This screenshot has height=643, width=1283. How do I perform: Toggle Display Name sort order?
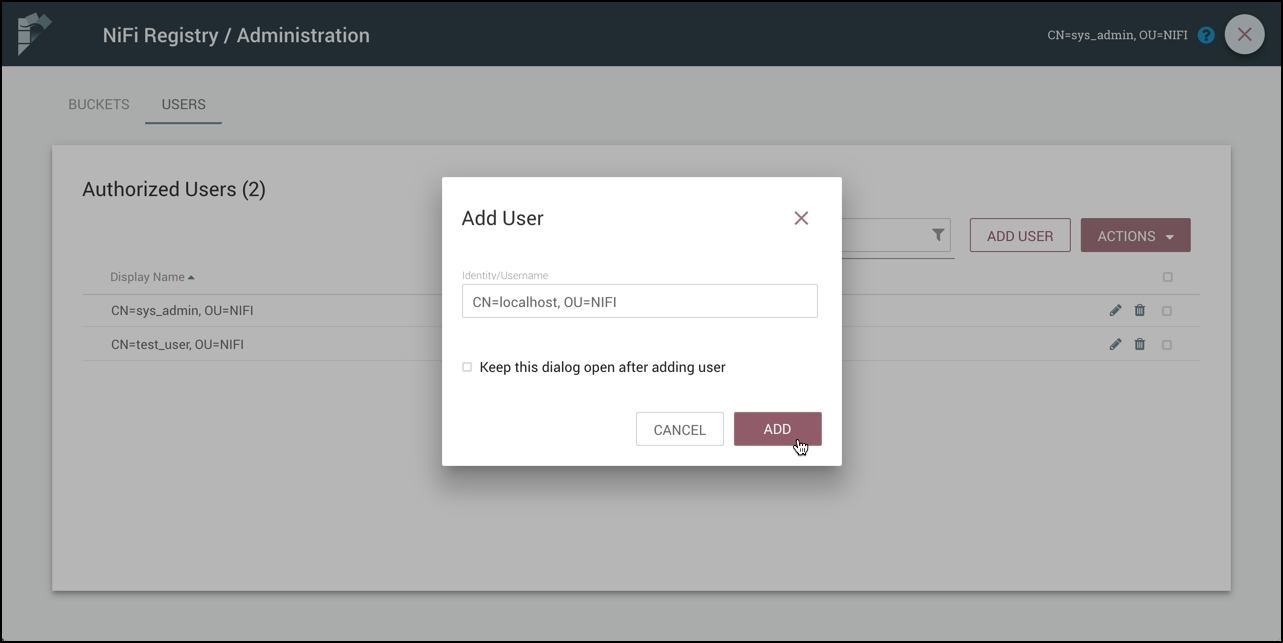click(149, 277)
